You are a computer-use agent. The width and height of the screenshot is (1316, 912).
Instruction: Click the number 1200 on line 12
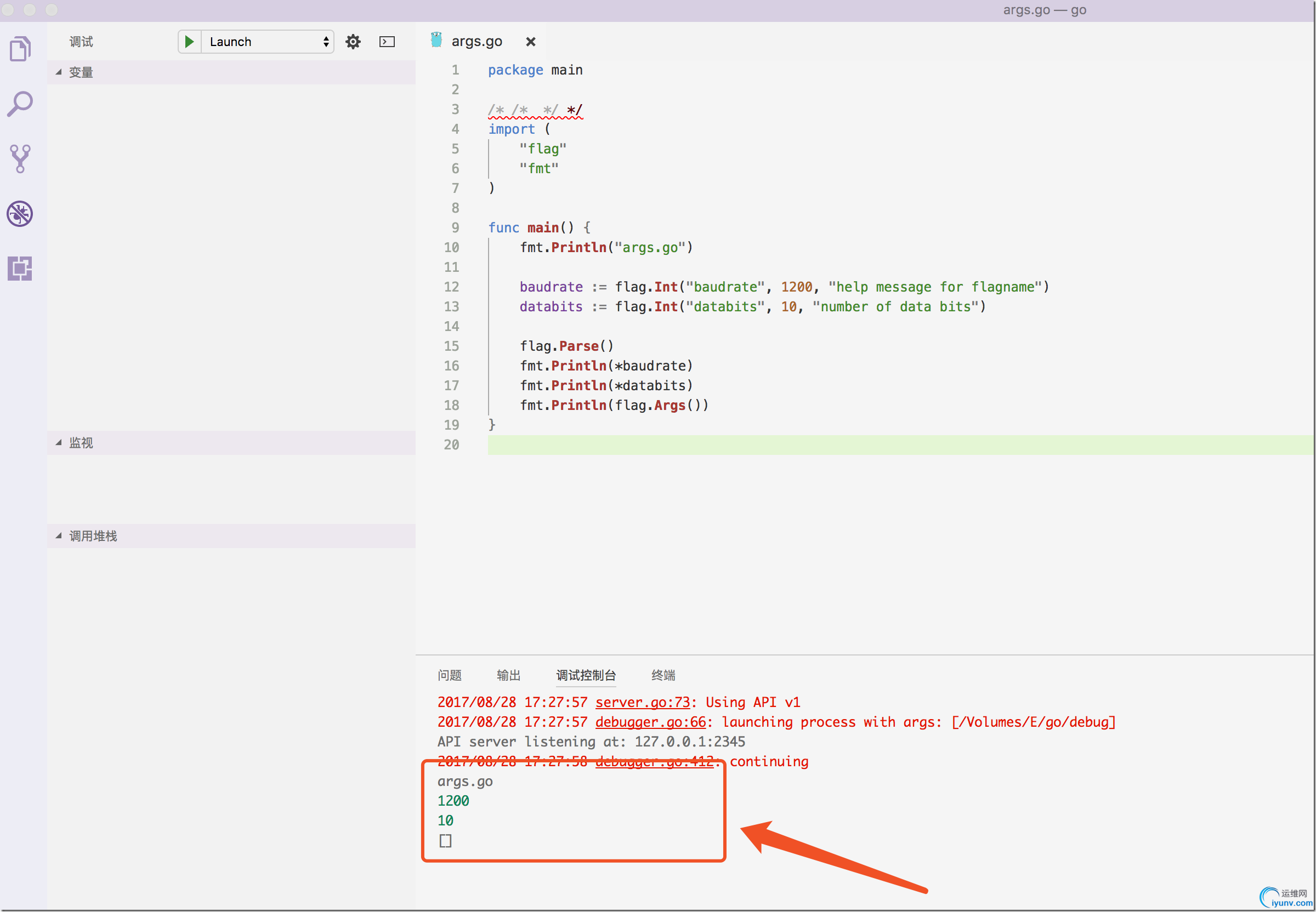[796, 287]
